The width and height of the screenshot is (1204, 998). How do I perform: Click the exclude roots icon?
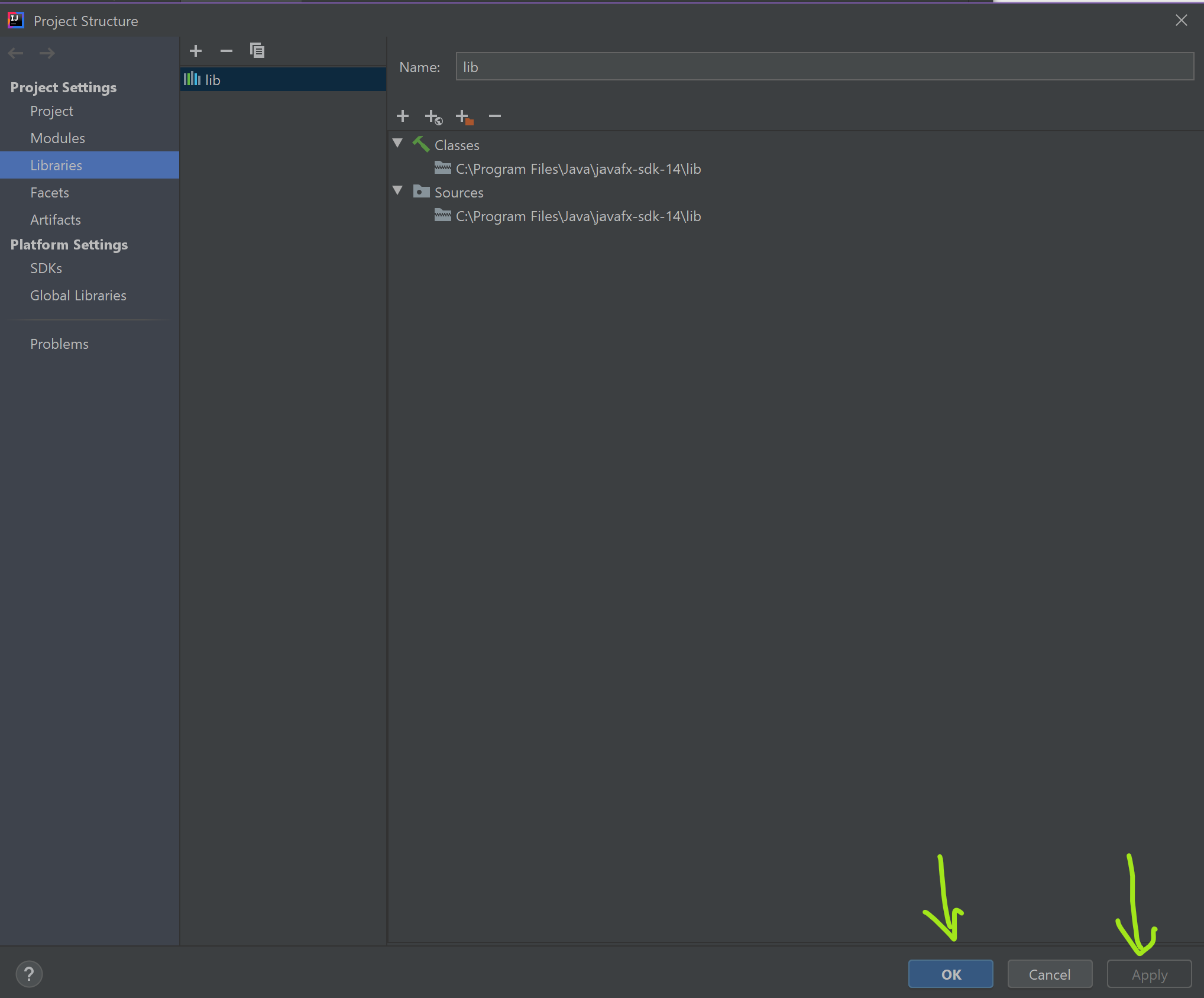(464, 116)
